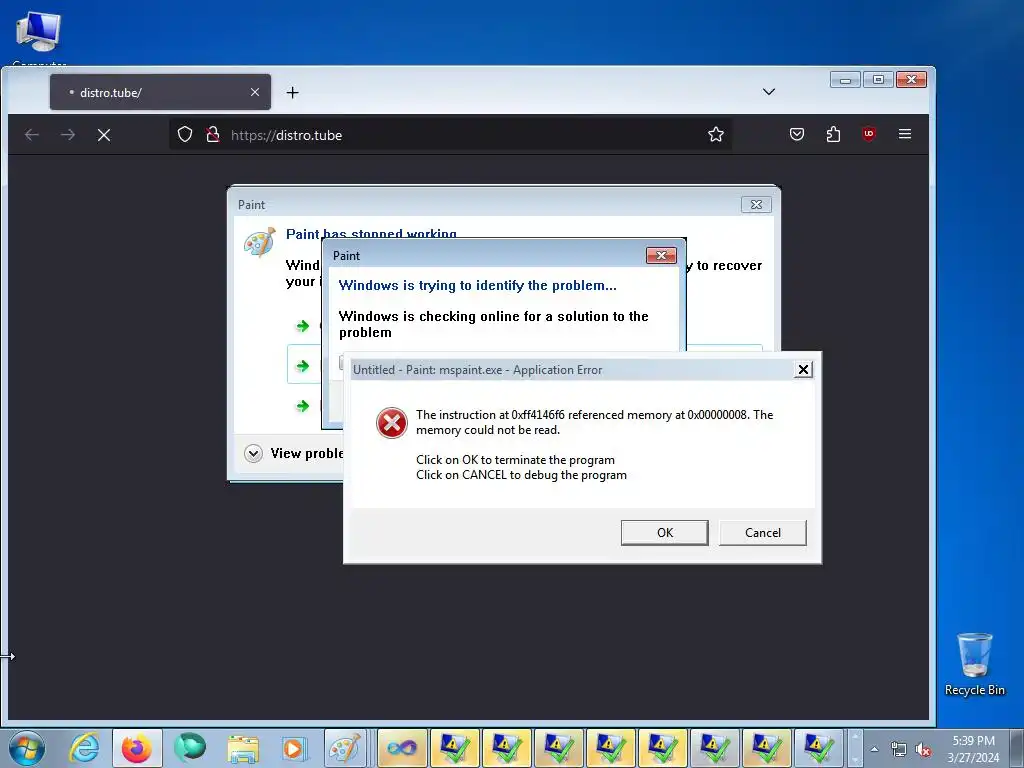
Task: Bookmark this page with the star icon
Action: (716, 135)
